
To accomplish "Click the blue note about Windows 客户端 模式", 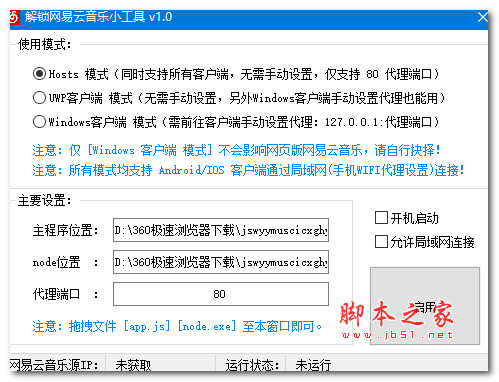I will coord(236,150).
